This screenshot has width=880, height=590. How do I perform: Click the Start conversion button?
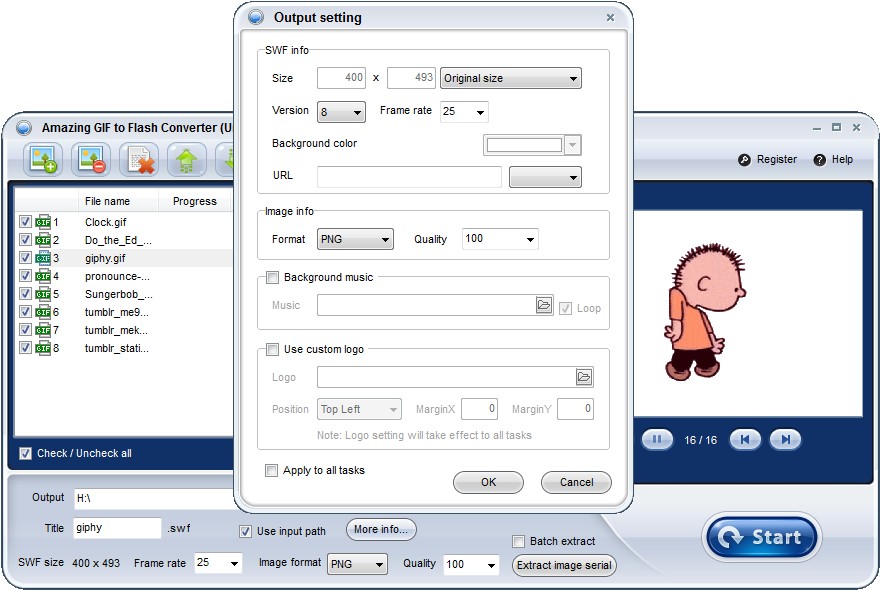[762, 537]
